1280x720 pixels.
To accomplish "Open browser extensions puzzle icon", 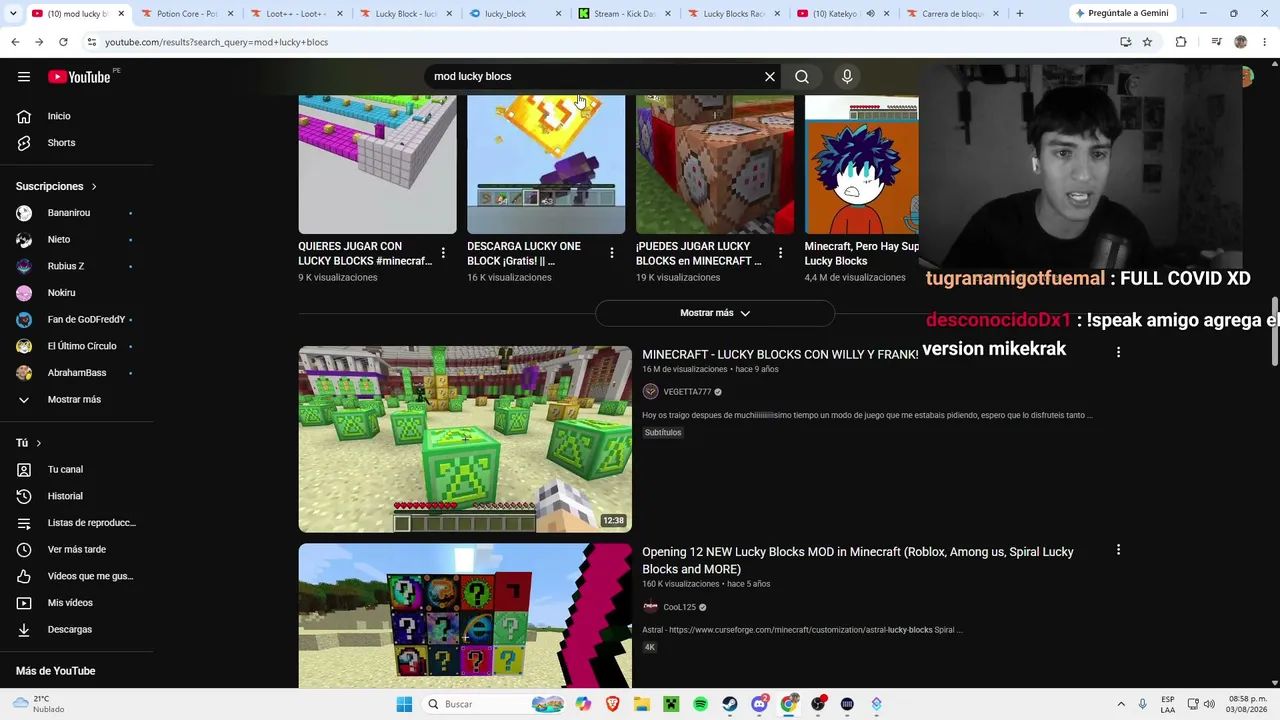I will coord(1181,42).
